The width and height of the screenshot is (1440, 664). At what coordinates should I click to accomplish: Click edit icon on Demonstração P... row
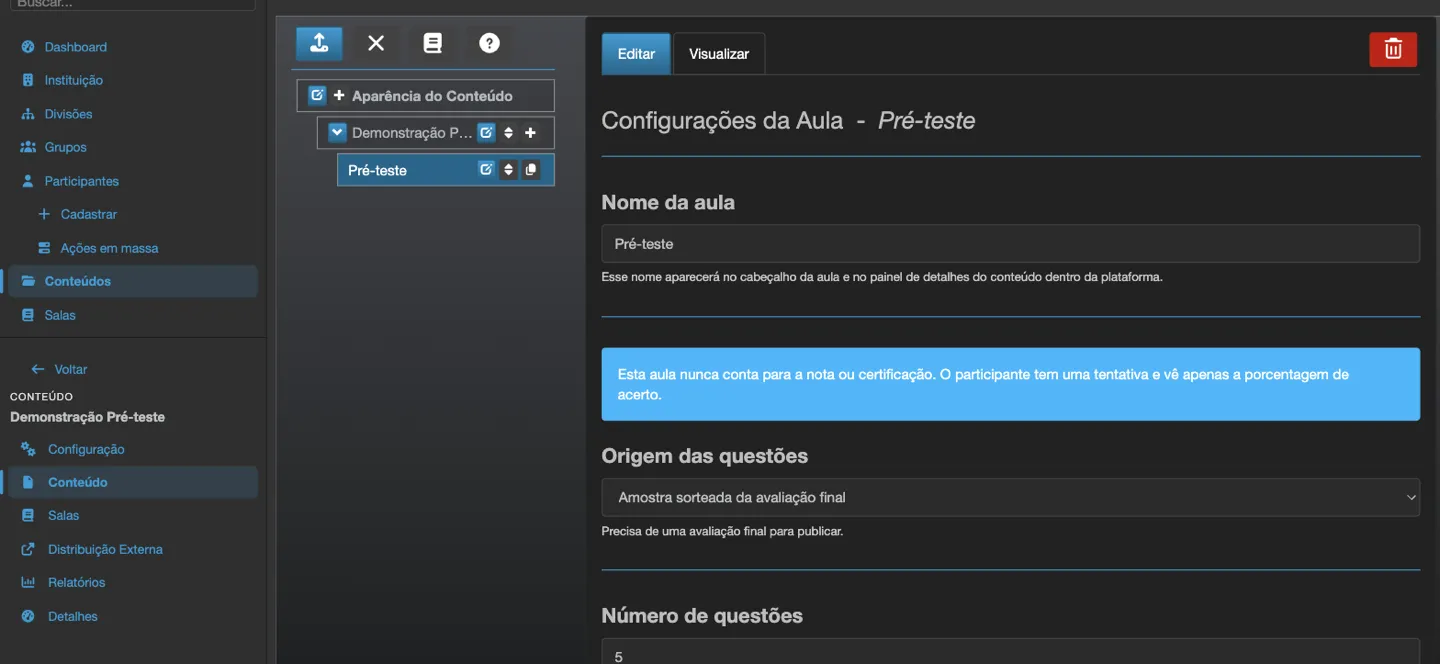[486, 132]
